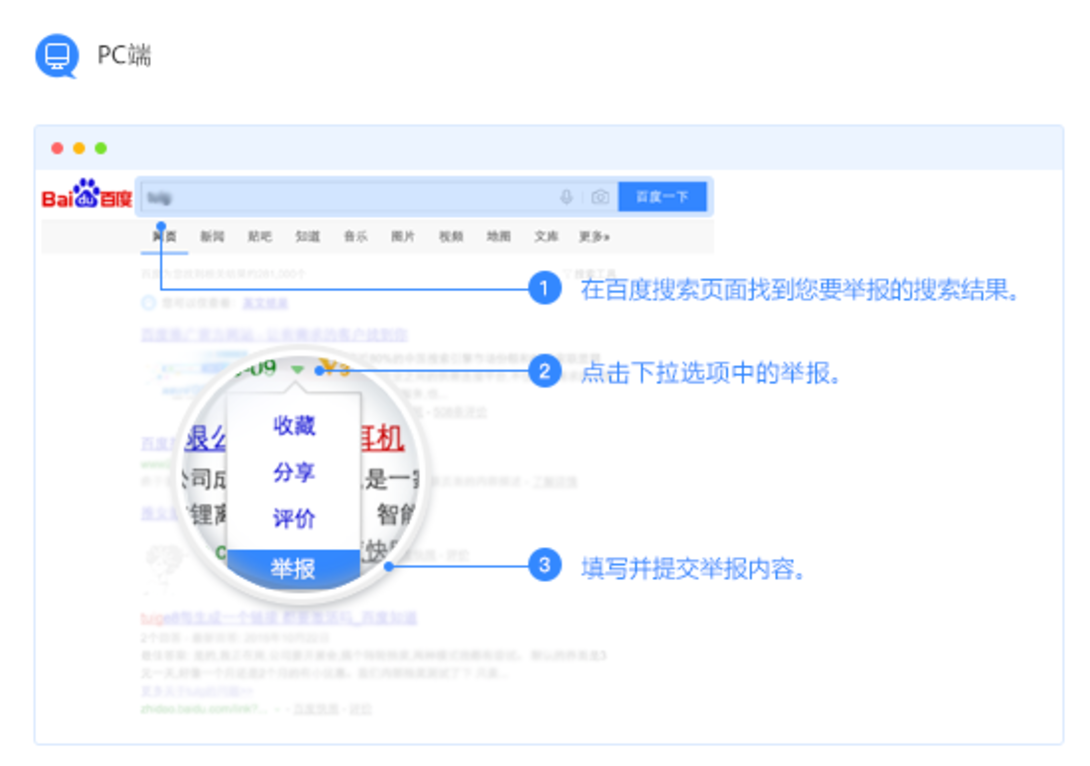Click the numbered step 3 circle

click(x=544, y=565)
